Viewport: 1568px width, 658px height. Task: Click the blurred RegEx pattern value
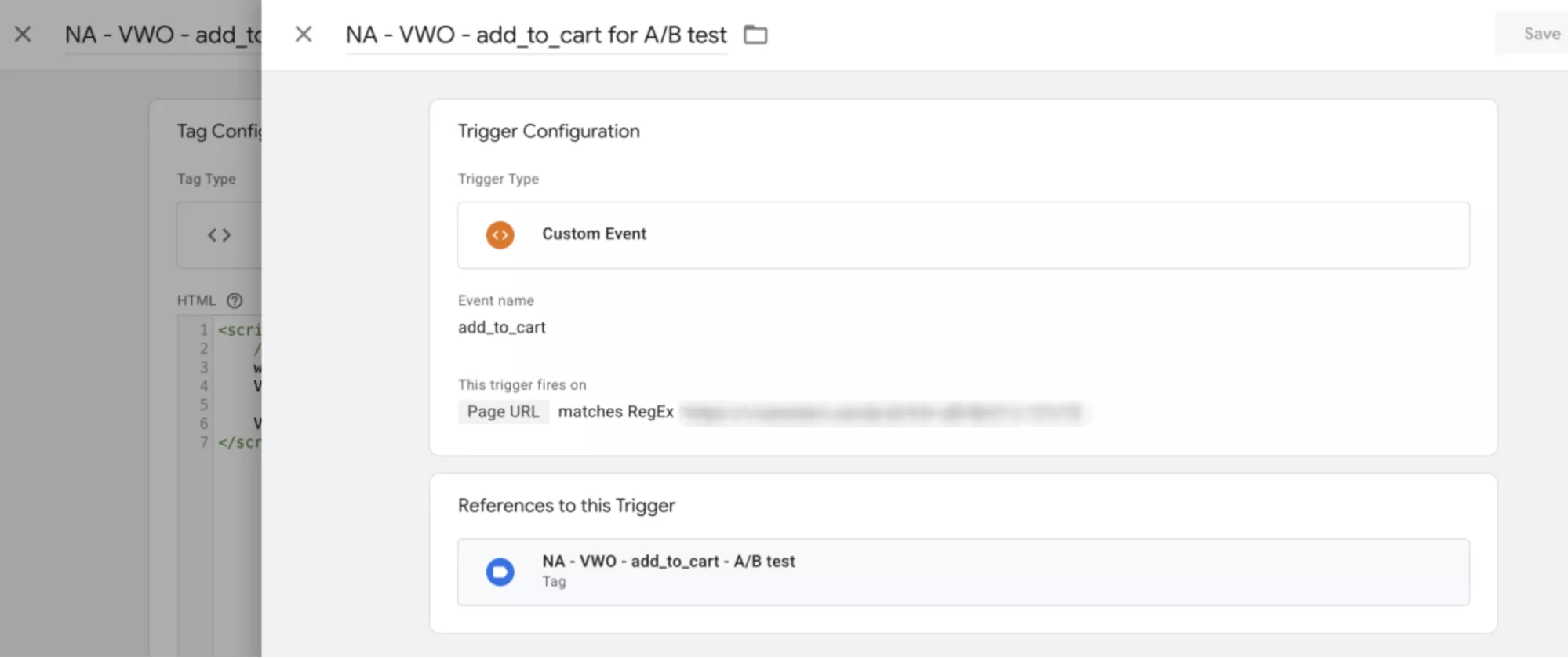882,413
